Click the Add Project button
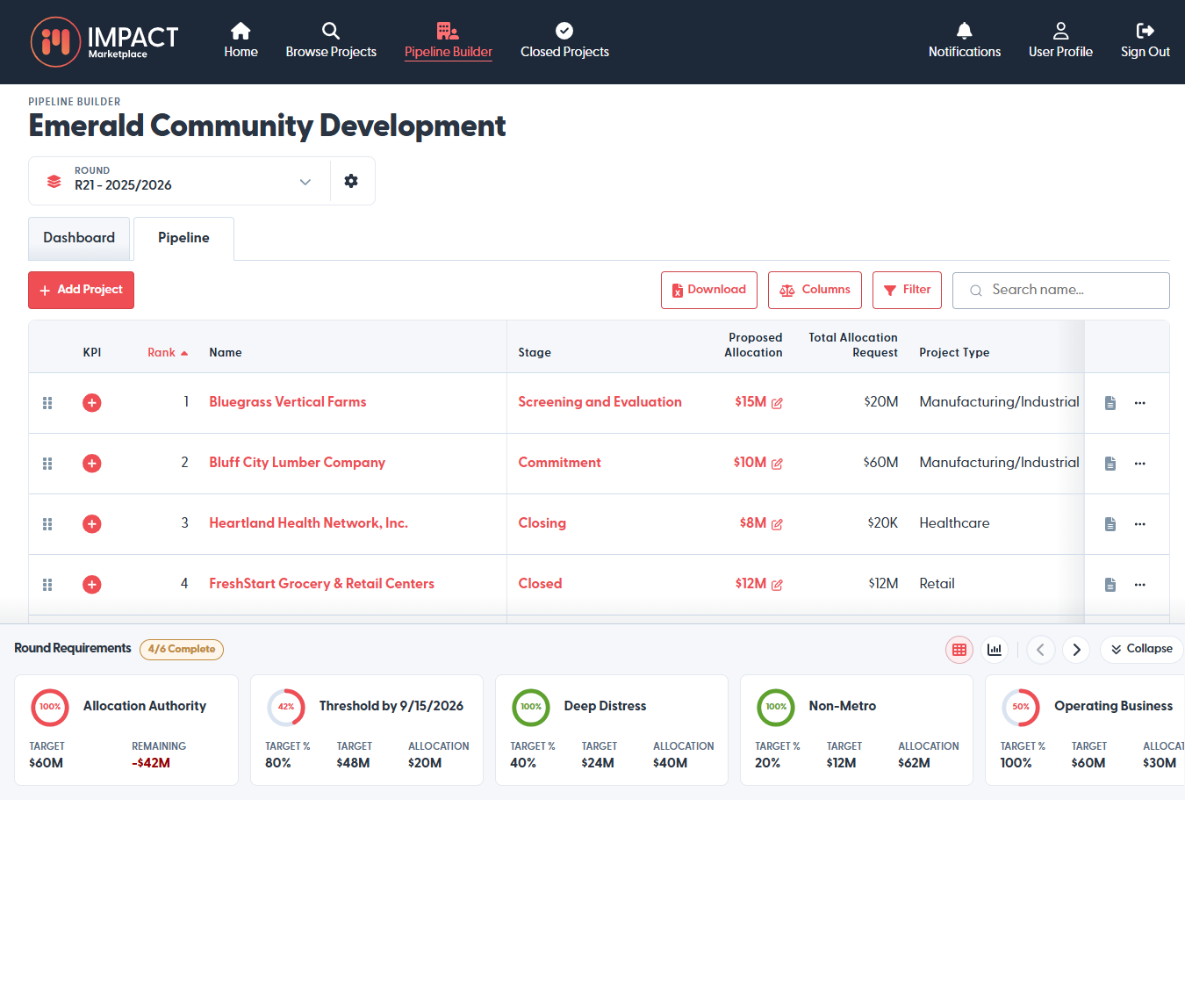Viewport: 1185px width, 1008px height. (81, 290)
